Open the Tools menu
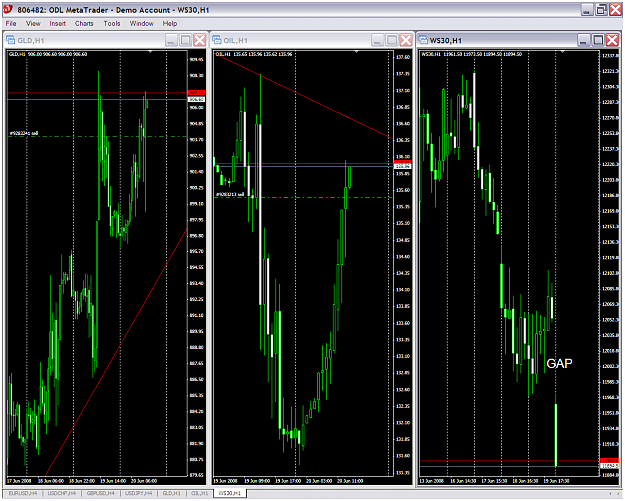 tap(112, 24)
